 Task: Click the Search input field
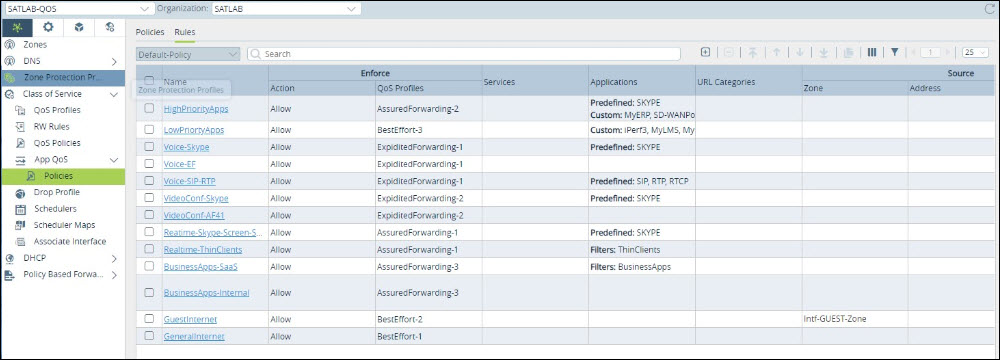point(464,54)
